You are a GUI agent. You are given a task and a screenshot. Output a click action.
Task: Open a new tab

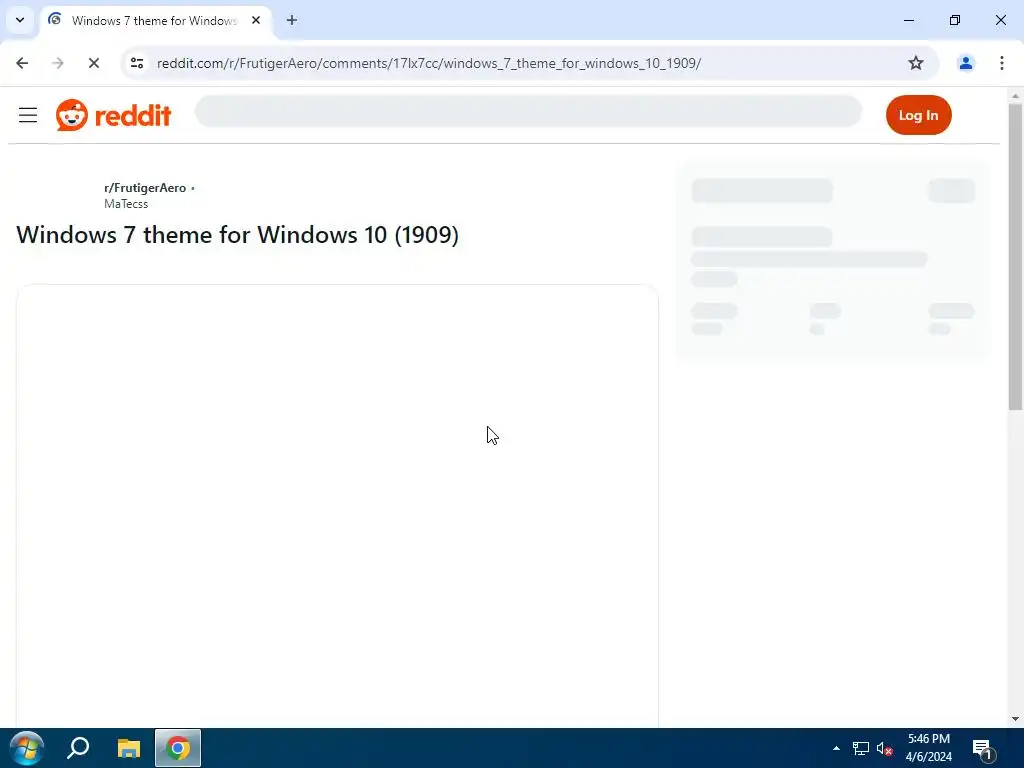(291, 20)
